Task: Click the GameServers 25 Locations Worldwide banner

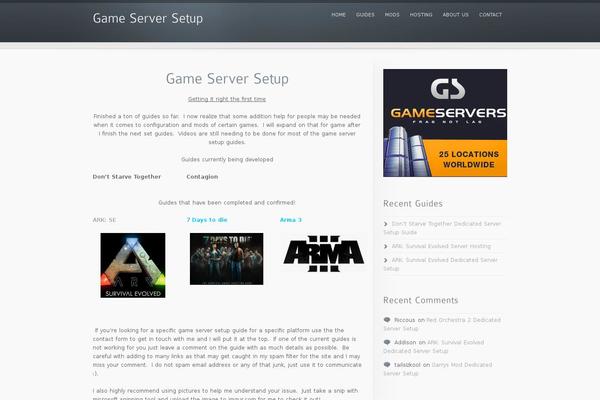Action: pos(445,123)
